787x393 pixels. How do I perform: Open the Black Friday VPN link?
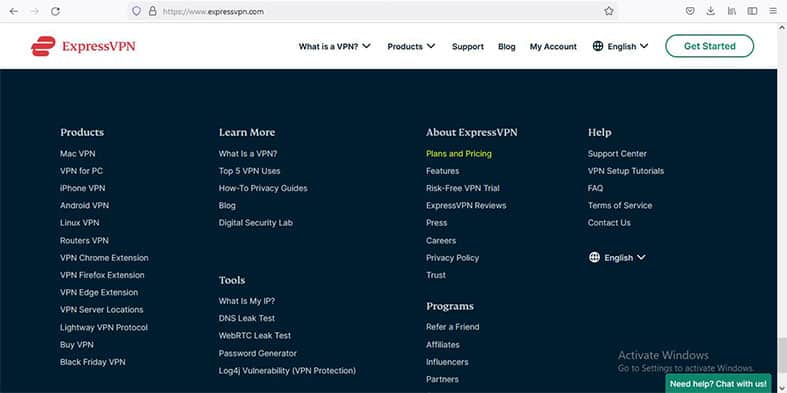pos(92,362)
